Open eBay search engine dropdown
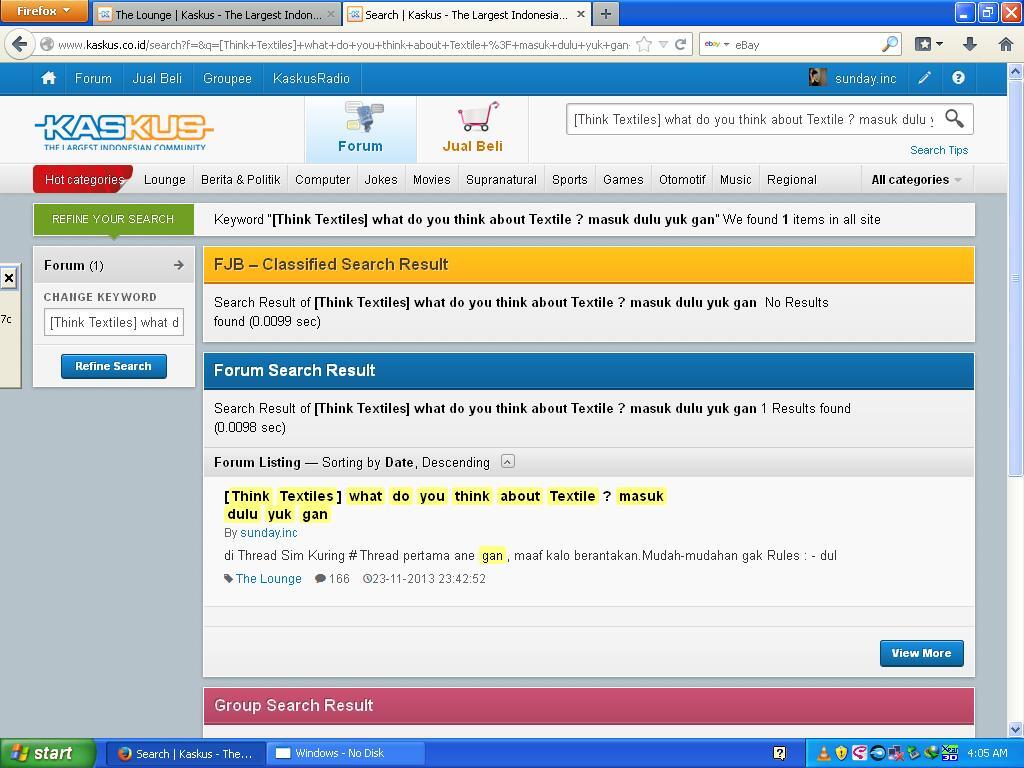The image size is (1024, 768). (x=716, y=44)
